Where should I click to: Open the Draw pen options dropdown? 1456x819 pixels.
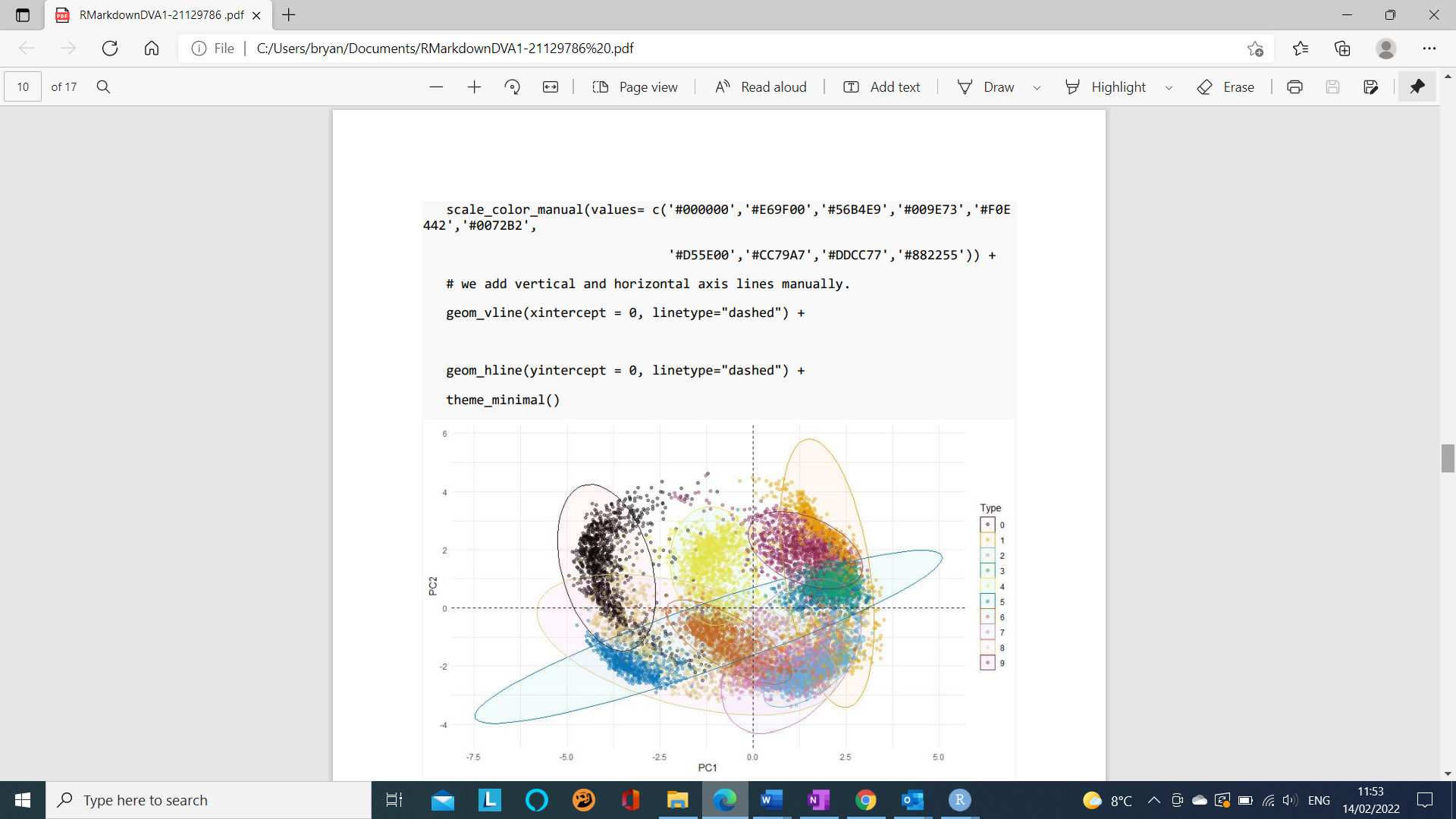(1037, 86)
